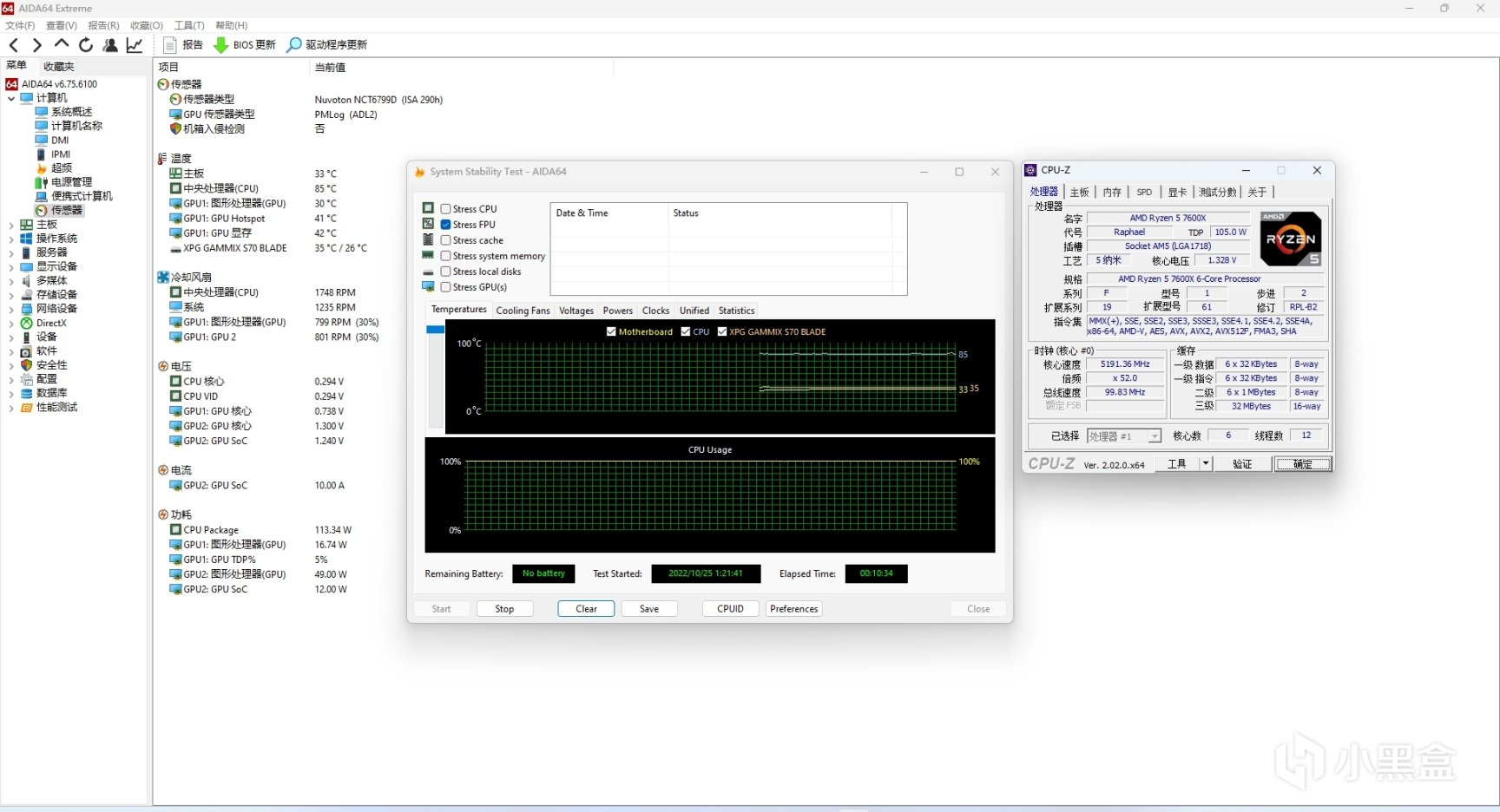Go back with the left arrow toolbar icon

click(14, 45)
